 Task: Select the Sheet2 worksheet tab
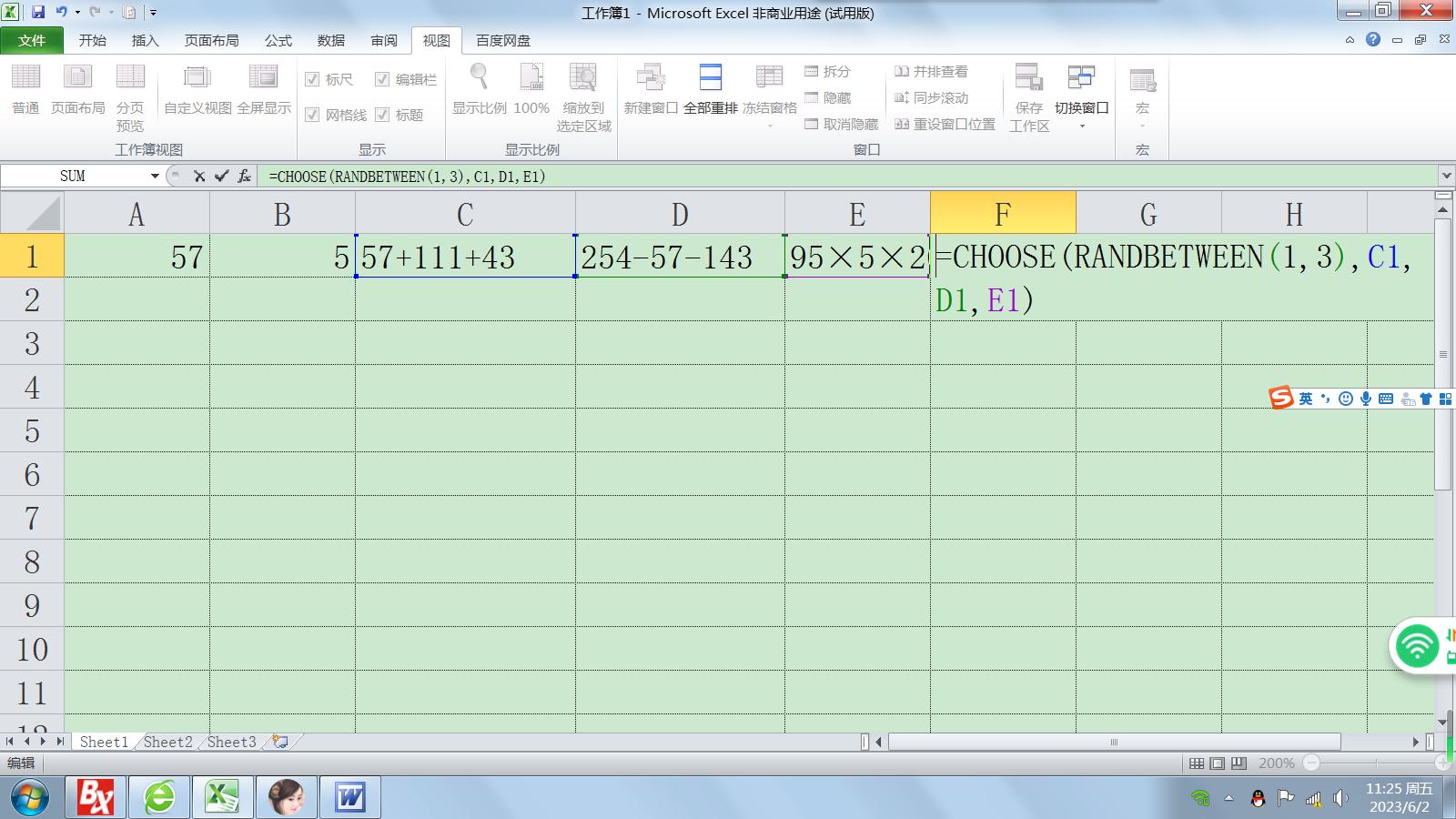[168, 743]
